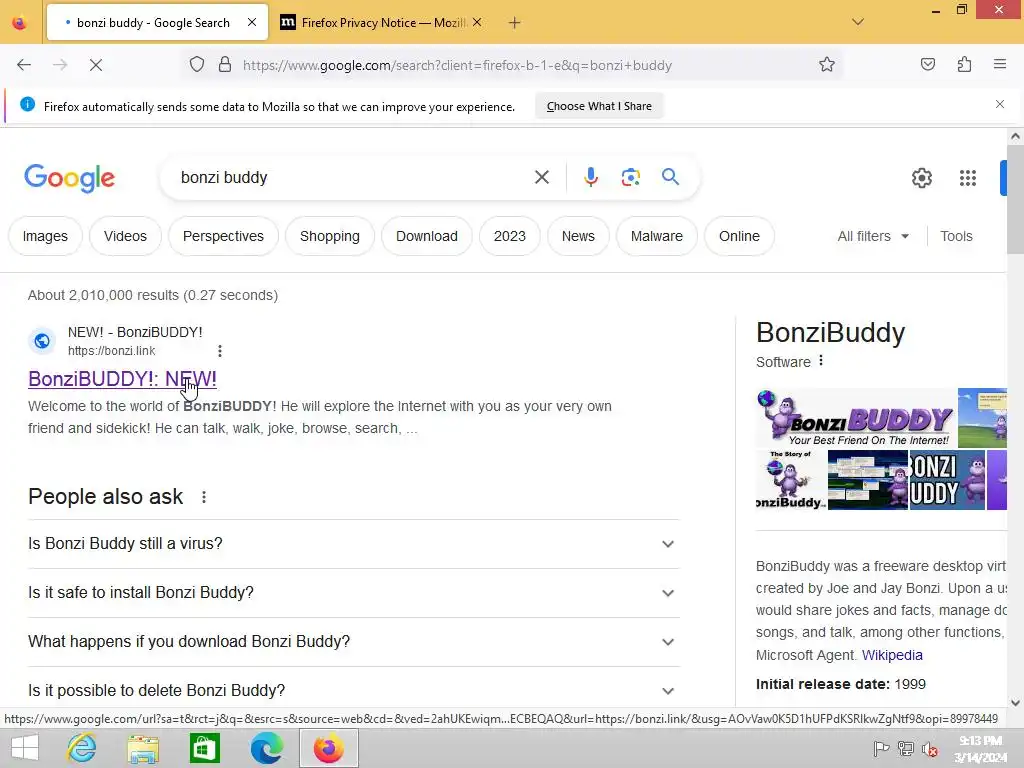List all tabs dropdown
Image resolution: width=1024 pixels, height=768 pixels.
pos(858,22)
